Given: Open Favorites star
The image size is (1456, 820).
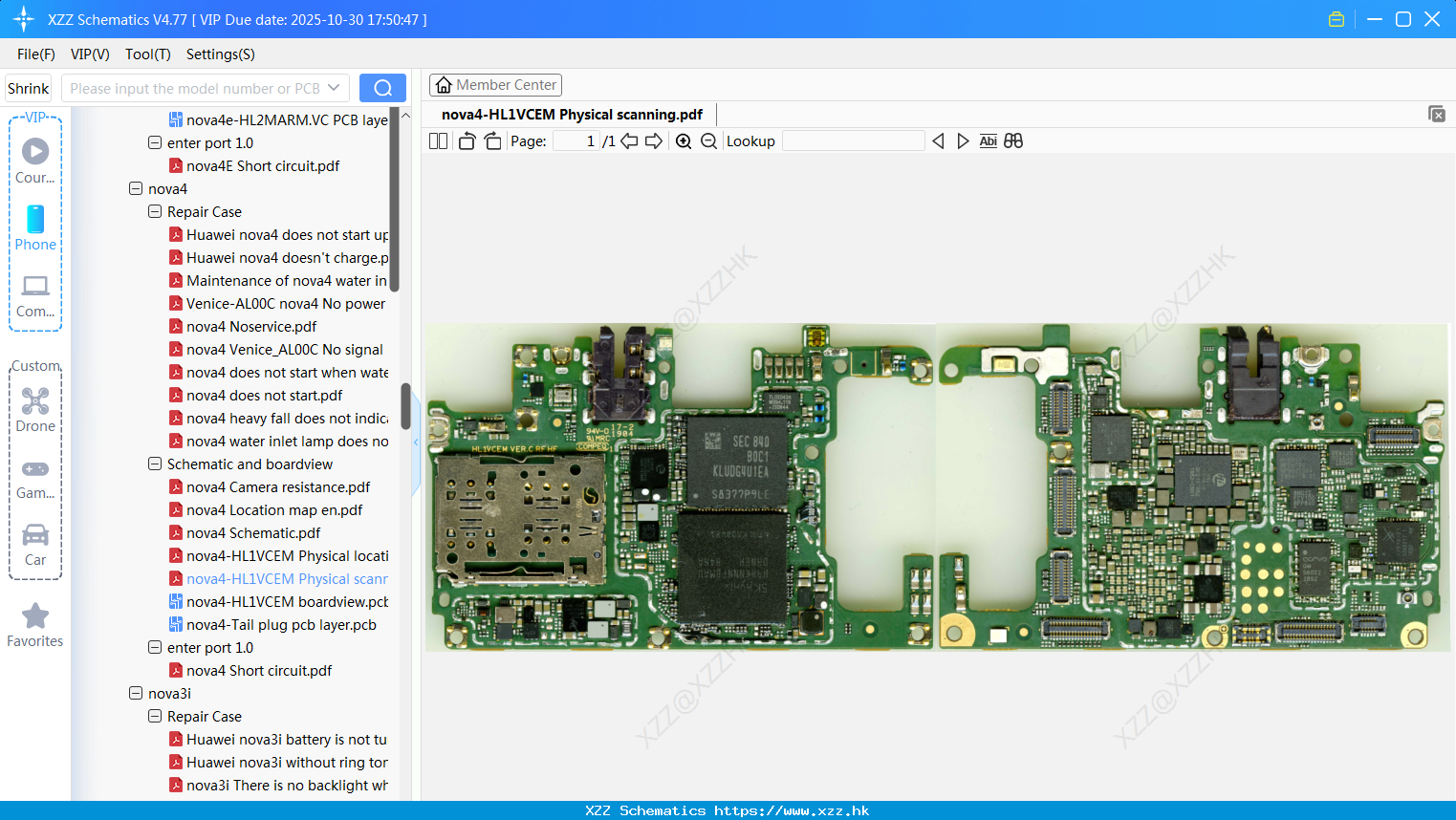Looking at the screenshot, I should coord(35,625).
